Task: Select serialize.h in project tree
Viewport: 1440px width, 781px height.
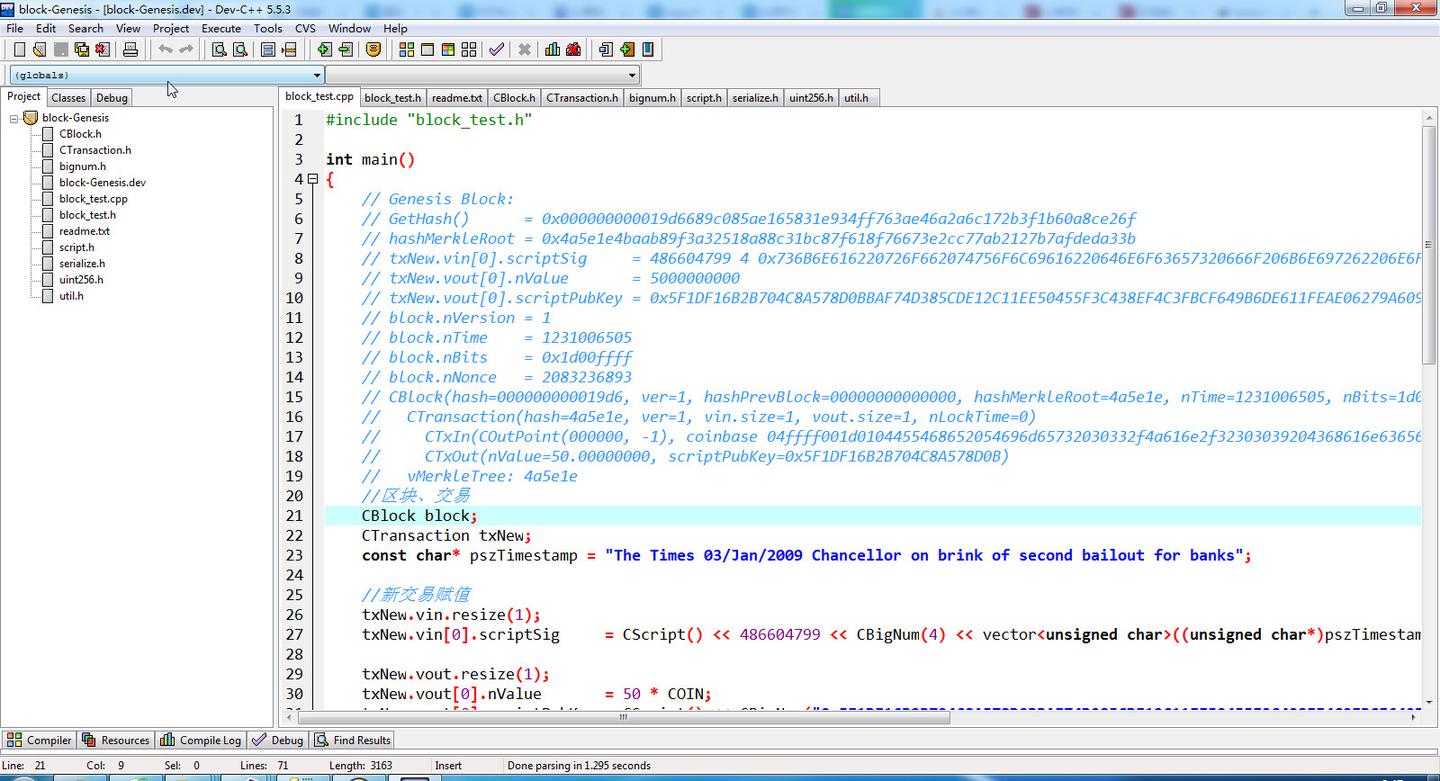Action: tap(82, 264)
